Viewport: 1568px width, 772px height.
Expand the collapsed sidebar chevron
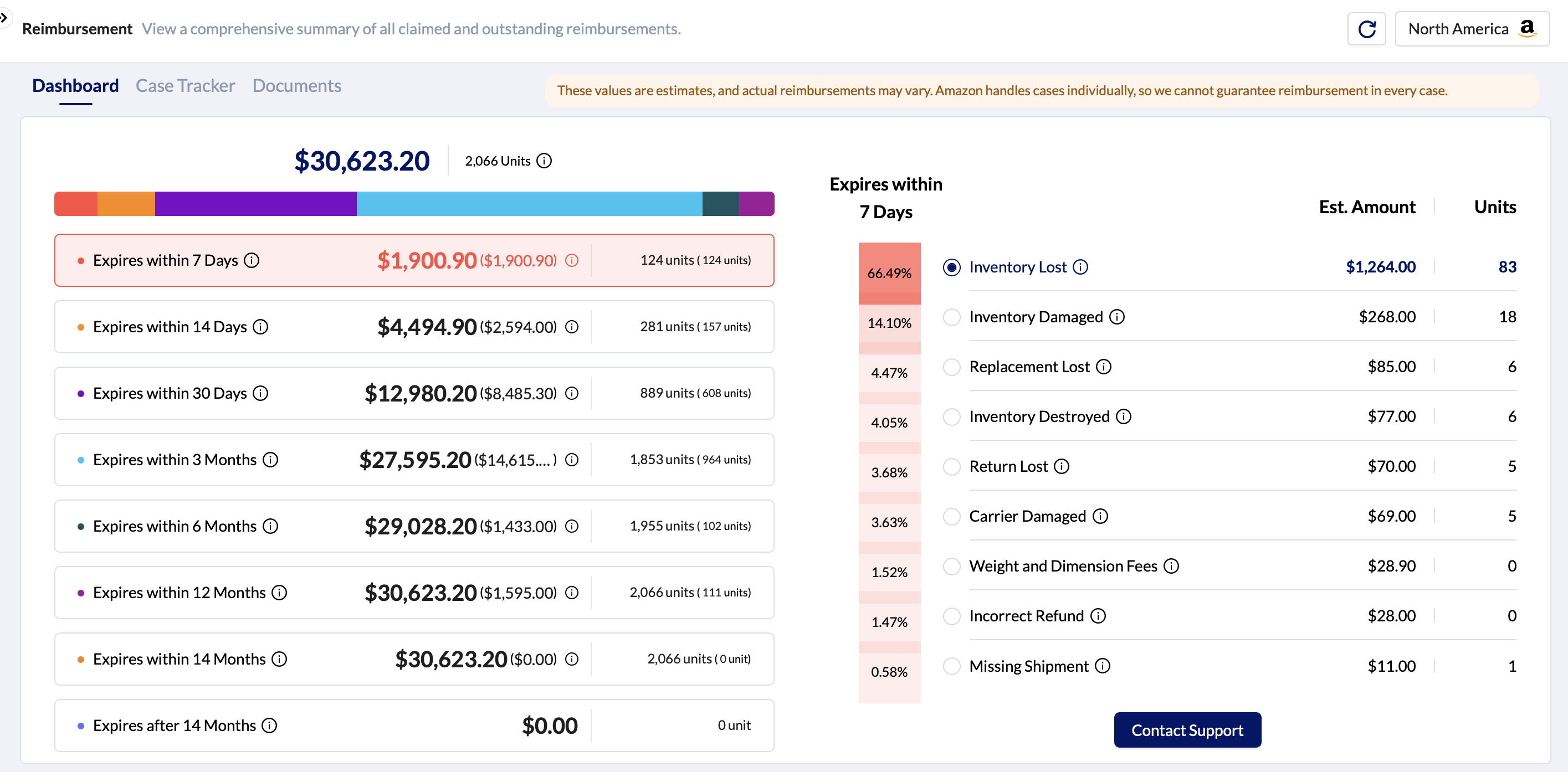[4, 18]
